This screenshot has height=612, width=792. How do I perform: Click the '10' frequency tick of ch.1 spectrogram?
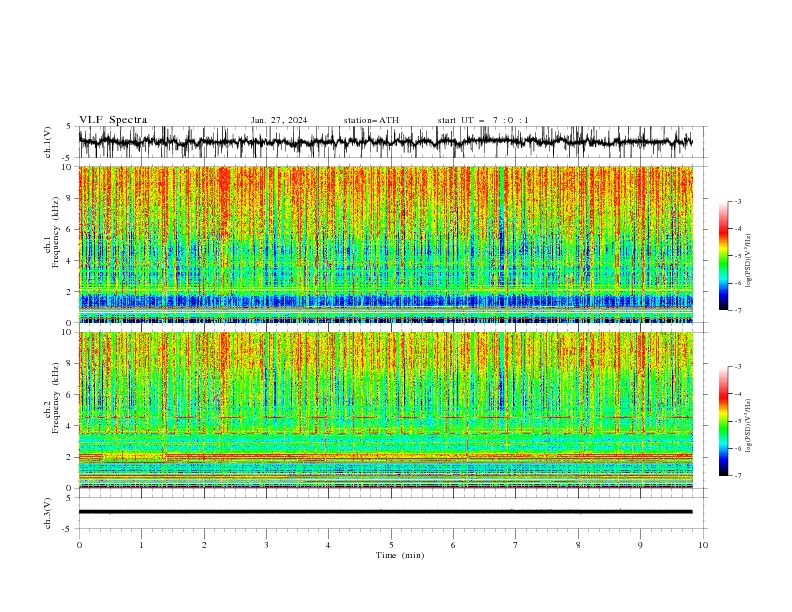[x=69, y=167]
